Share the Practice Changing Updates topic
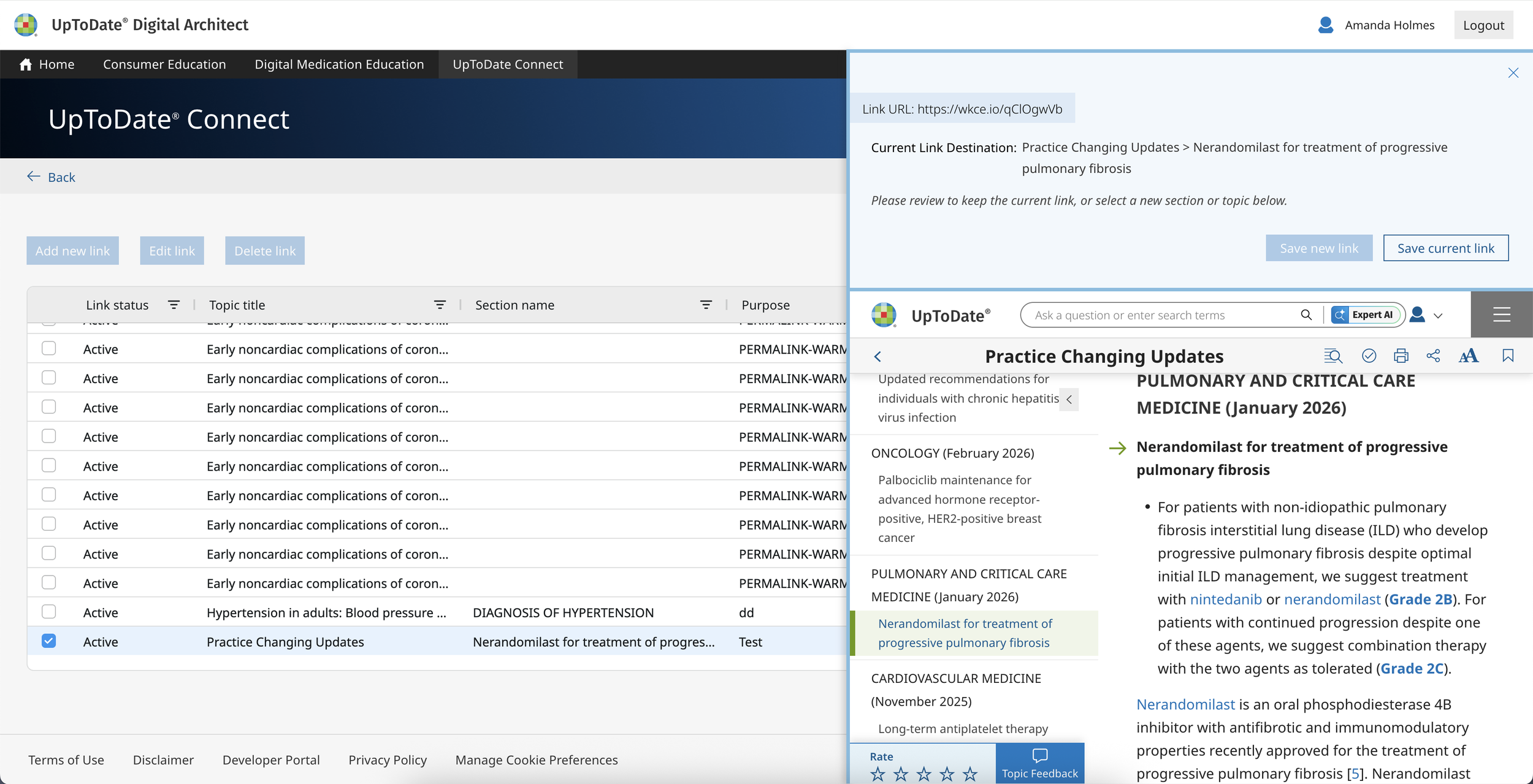This screenshot has height=784, width=1533. (x=1433, y=356)
